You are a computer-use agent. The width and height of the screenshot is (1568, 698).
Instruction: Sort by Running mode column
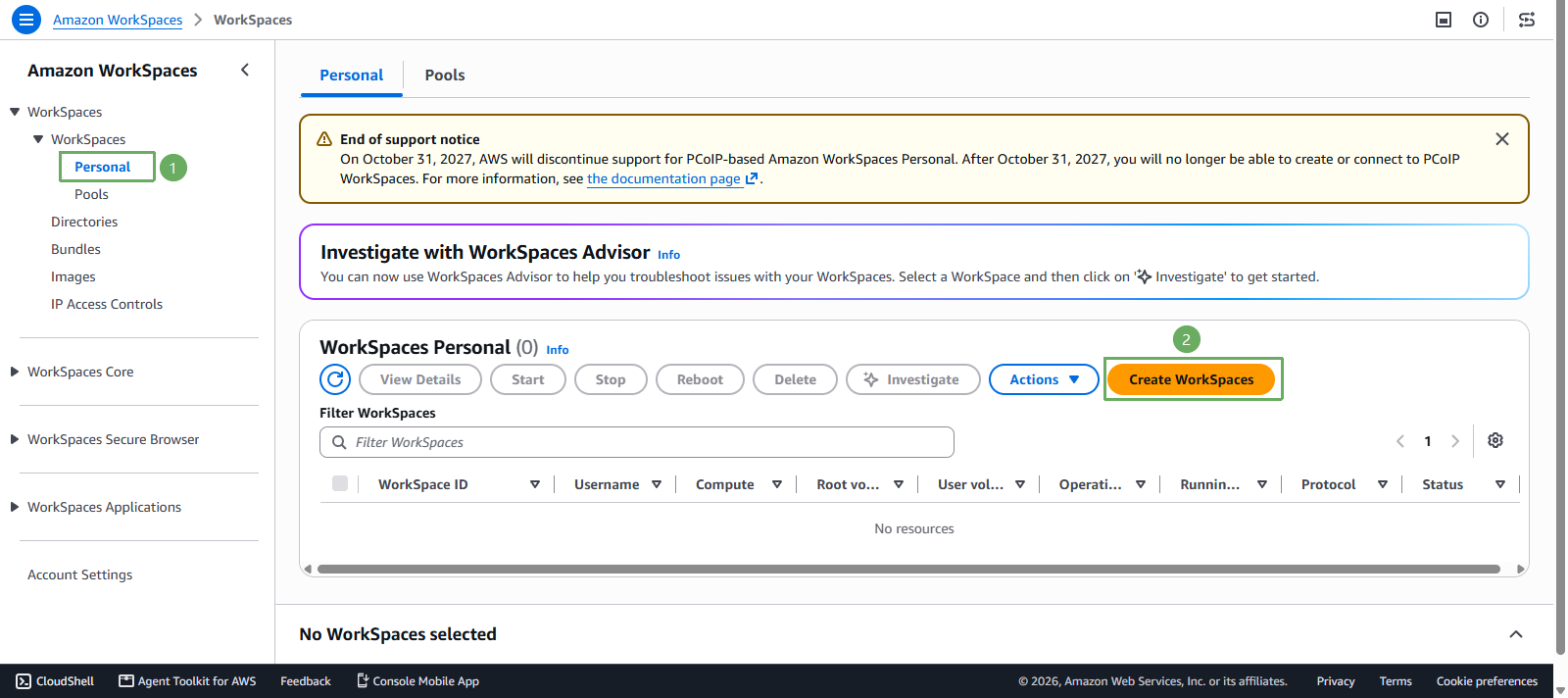(1262, 484)
